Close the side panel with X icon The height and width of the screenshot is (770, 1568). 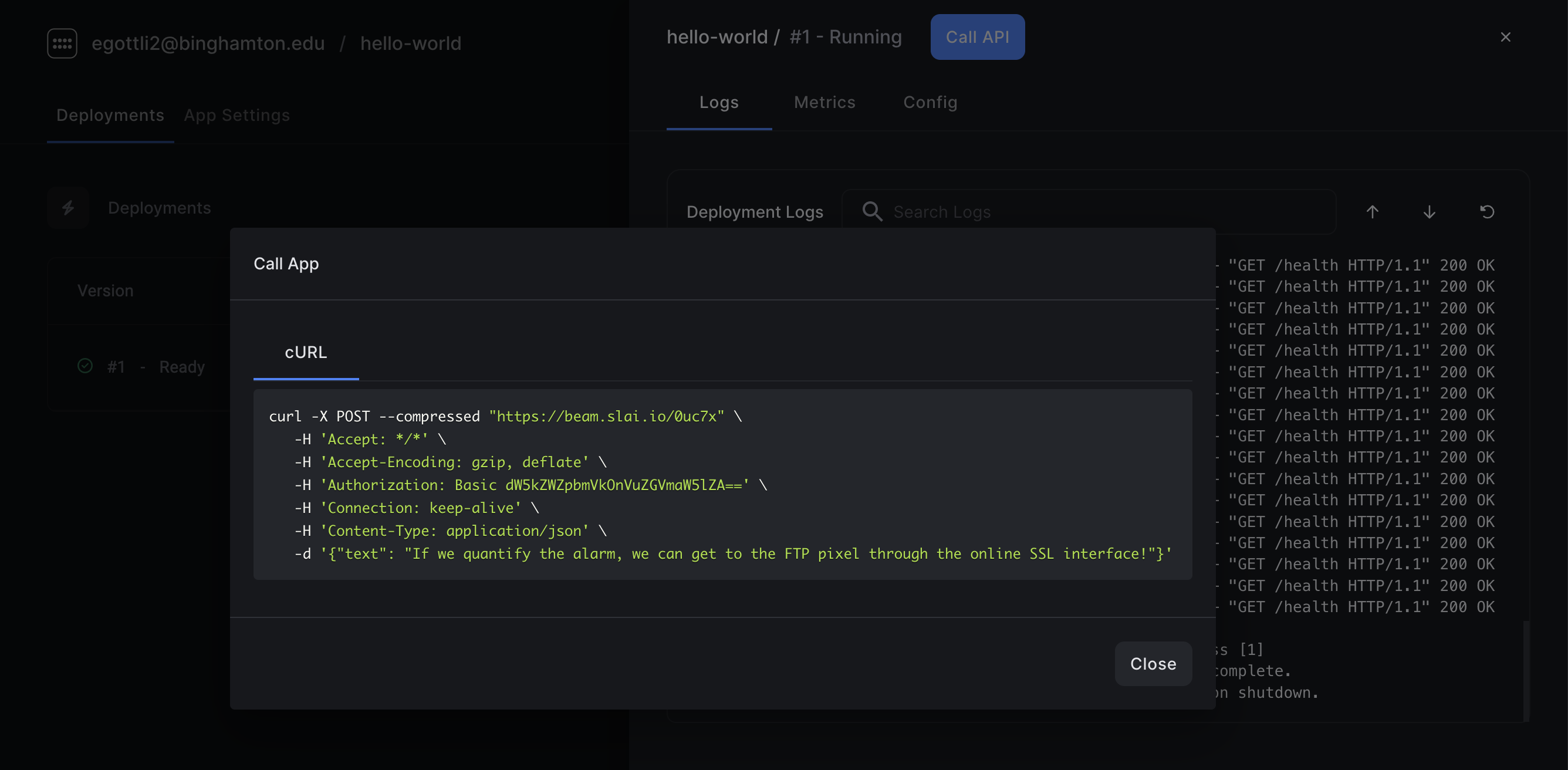click(x=1505, y=37)
